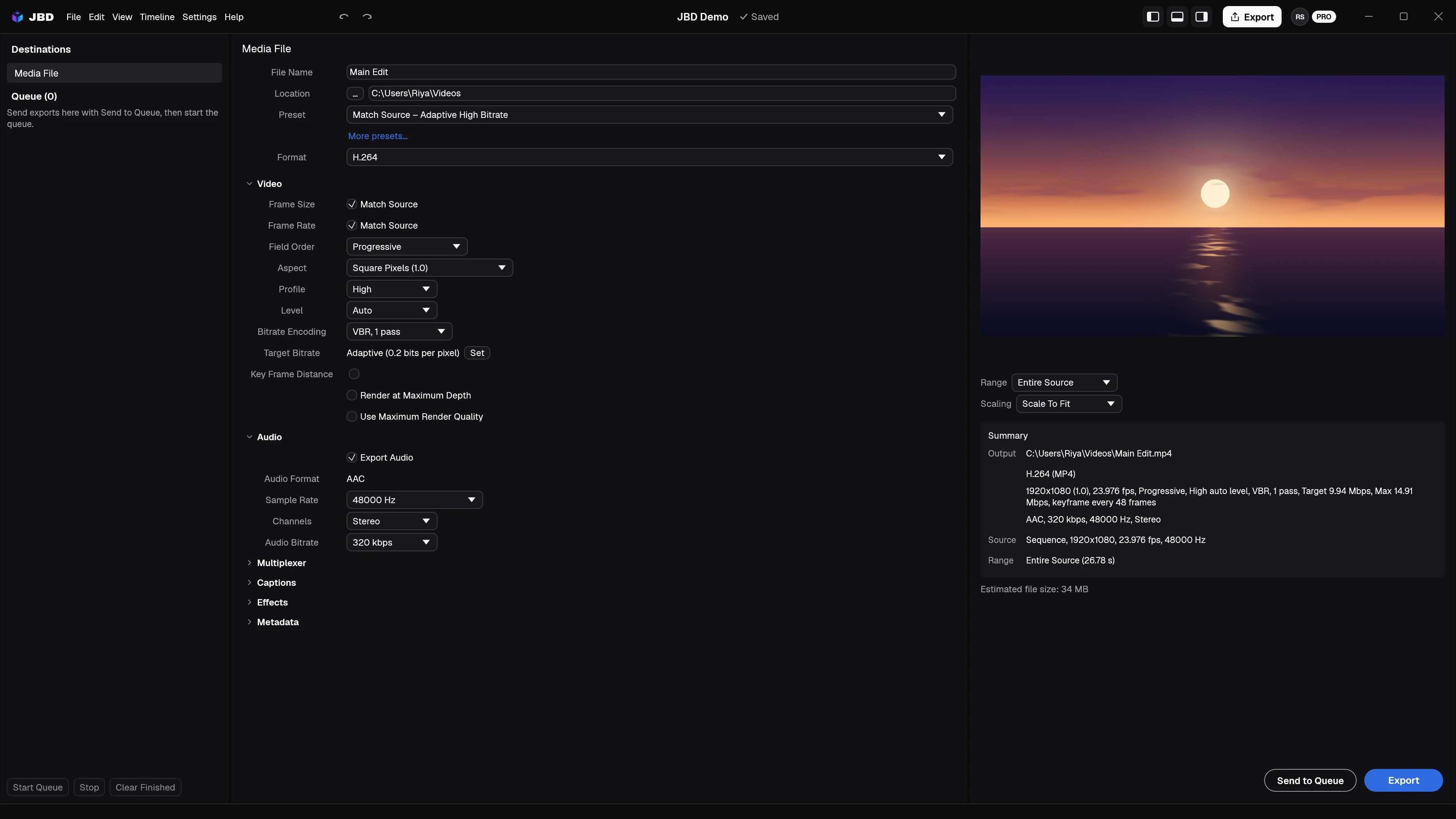
Task: Uncheck Frame Rate Match Source
Action: pos(351,226)
